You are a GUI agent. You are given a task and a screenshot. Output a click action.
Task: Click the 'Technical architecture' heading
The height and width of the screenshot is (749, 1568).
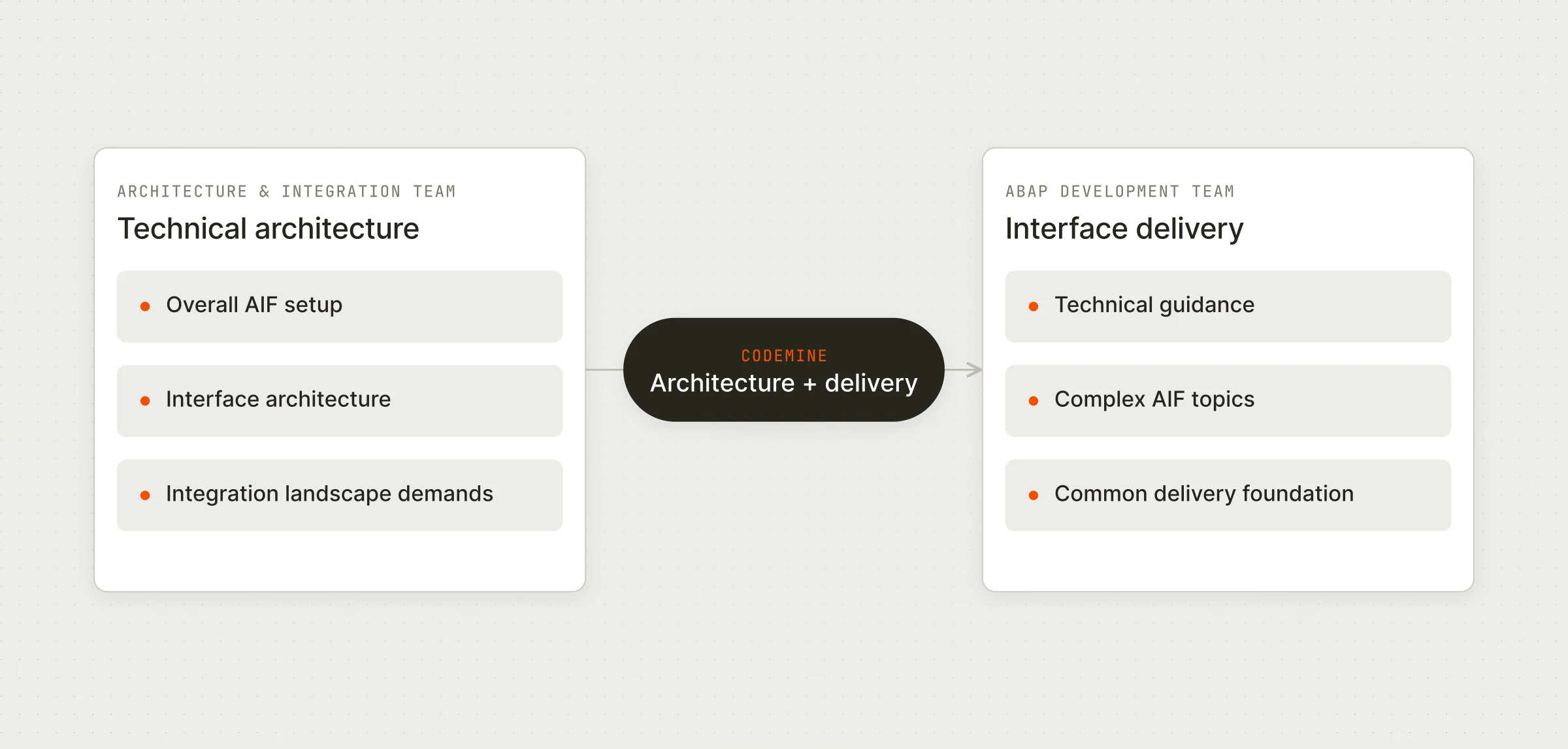(x=269, y=229)
